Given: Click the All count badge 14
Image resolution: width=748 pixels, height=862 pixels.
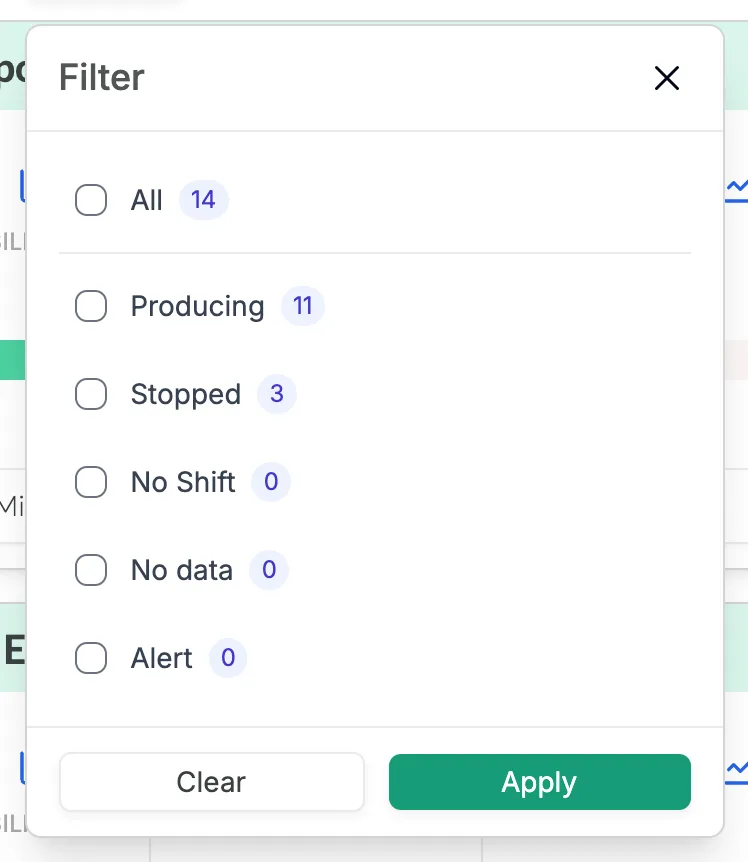Looking at the screenshot, I should tap(203, 200).
